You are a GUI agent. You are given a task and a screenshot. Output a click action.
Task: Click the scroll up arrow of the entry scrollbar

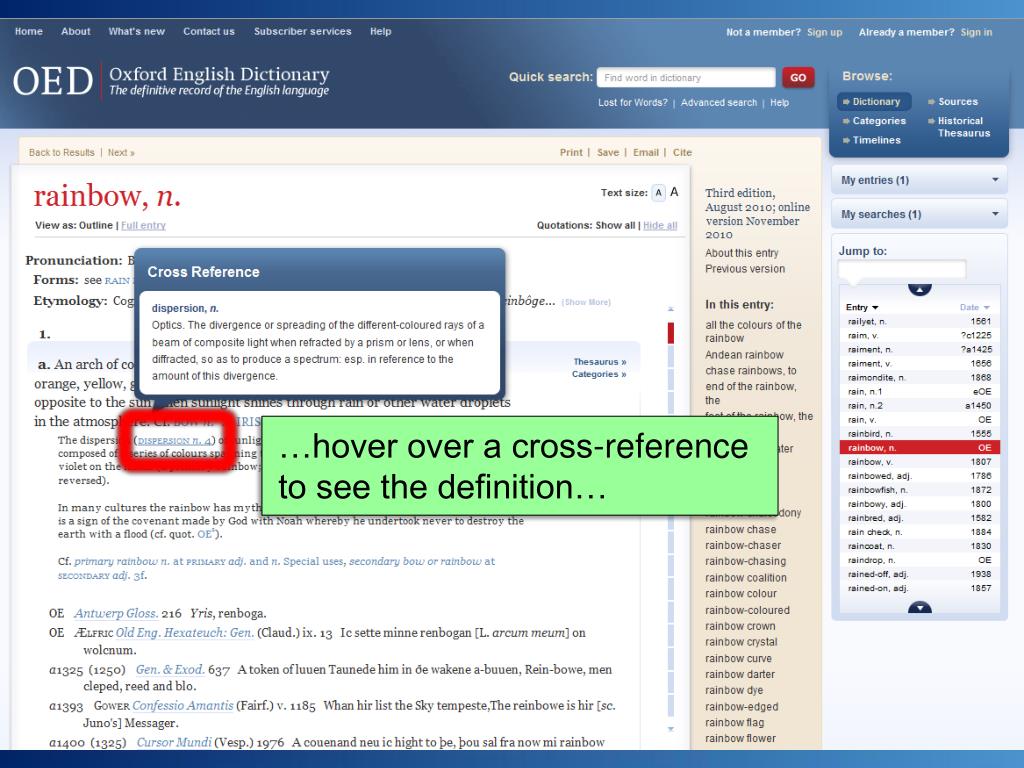(x=671, y=308)
